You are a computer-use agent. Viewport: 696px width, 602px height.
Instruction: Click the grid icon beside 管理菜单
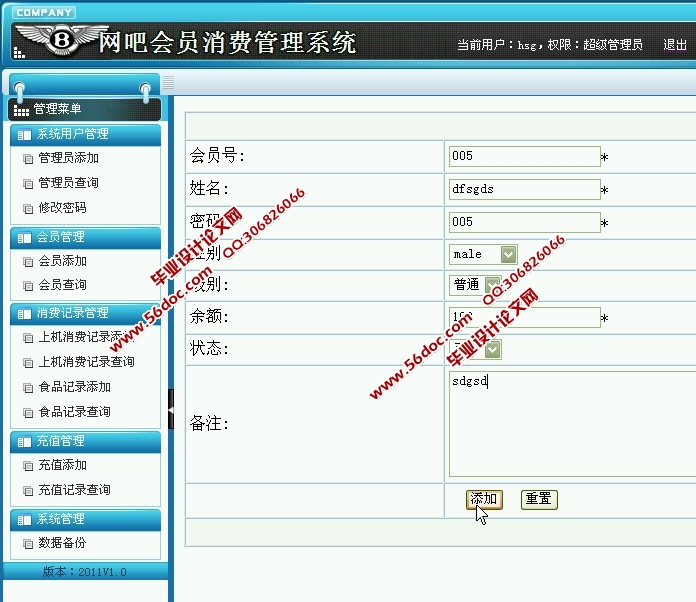pyautogui.click(x=21, y=110)
